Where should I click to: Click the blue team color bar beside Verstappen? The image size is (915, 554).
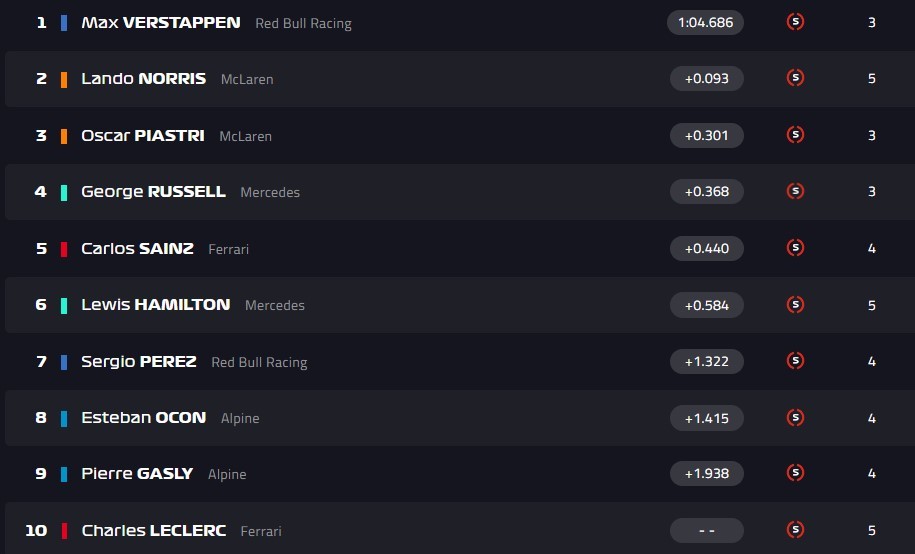(64, 22)
